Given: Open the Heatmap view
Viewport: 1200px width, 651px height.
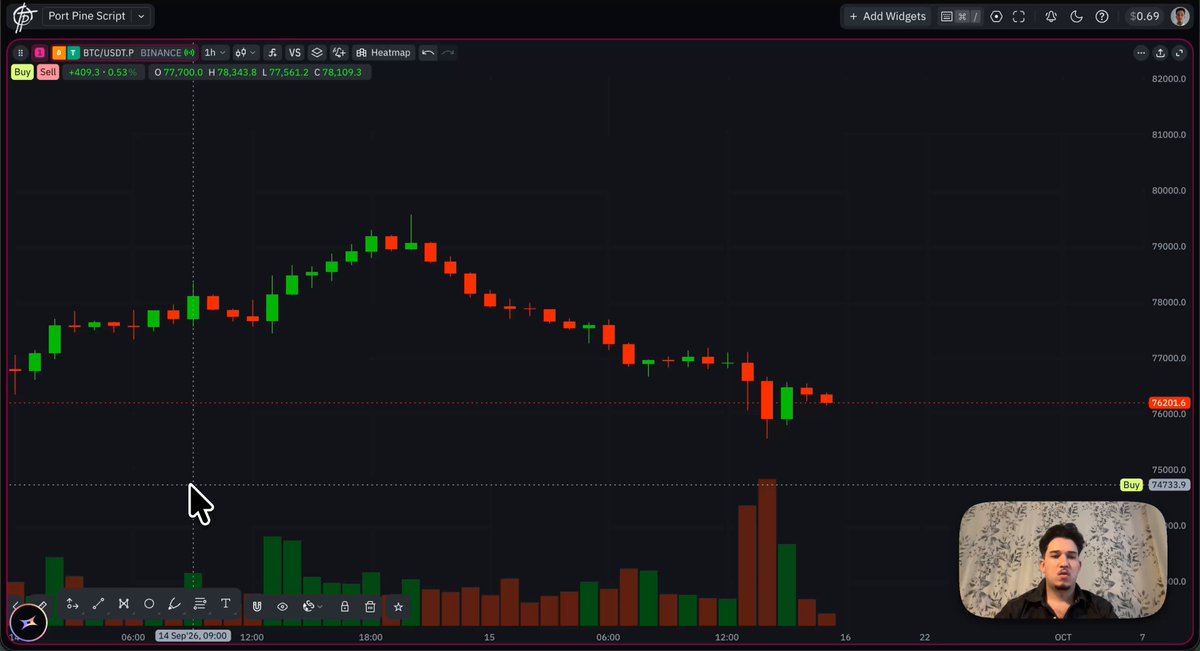Looking at the screenshot, I should click(383, 52).
